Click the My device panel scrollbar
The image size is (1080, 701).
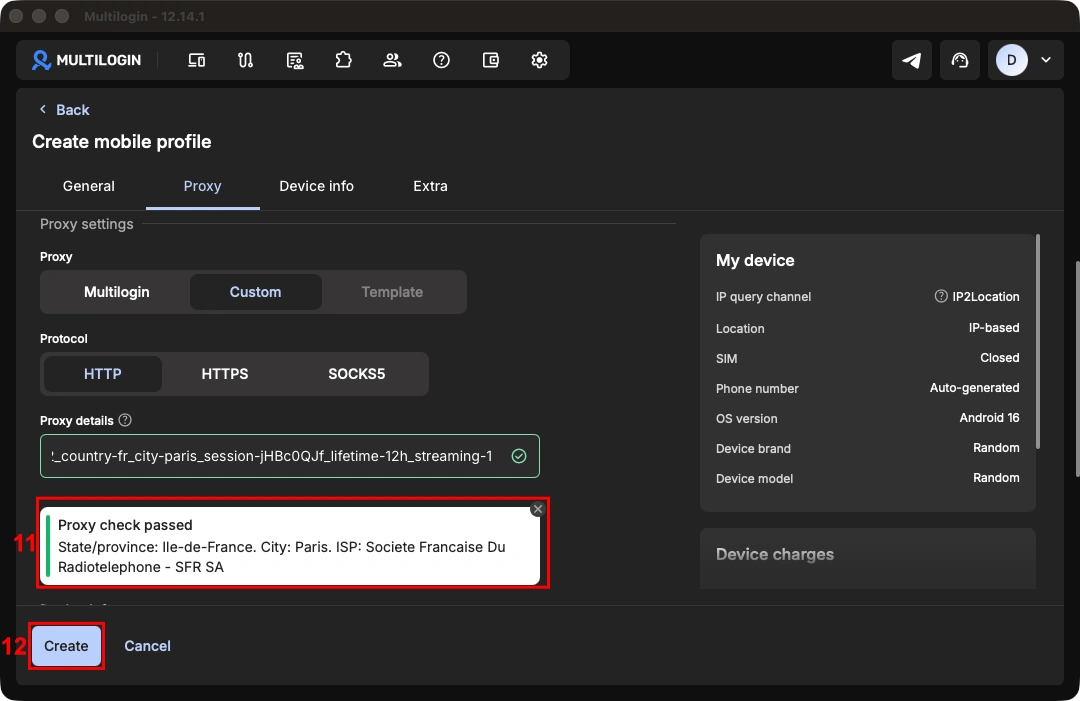tap(1038, 342)
